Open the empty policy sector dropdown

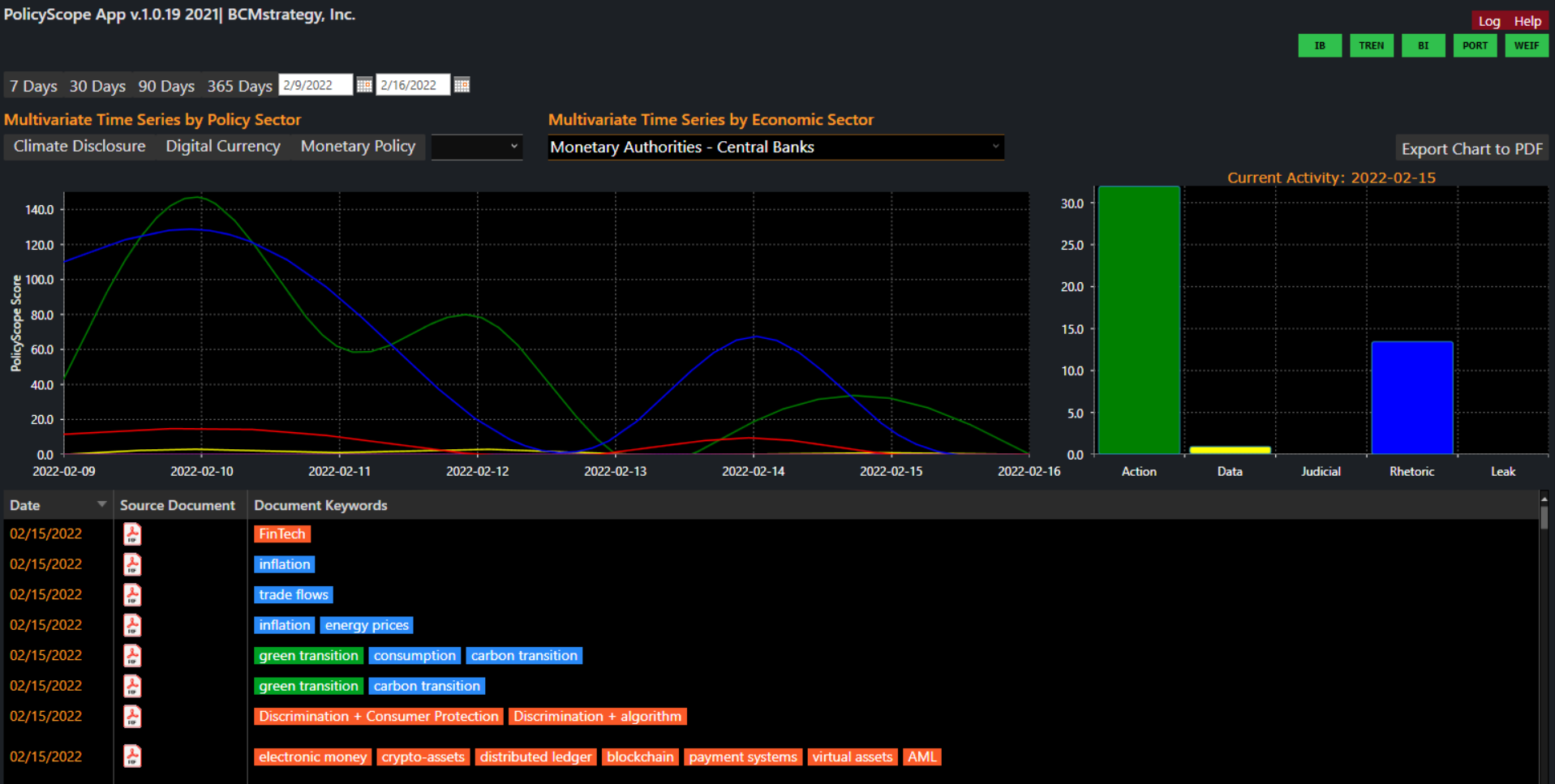point(477,147)
